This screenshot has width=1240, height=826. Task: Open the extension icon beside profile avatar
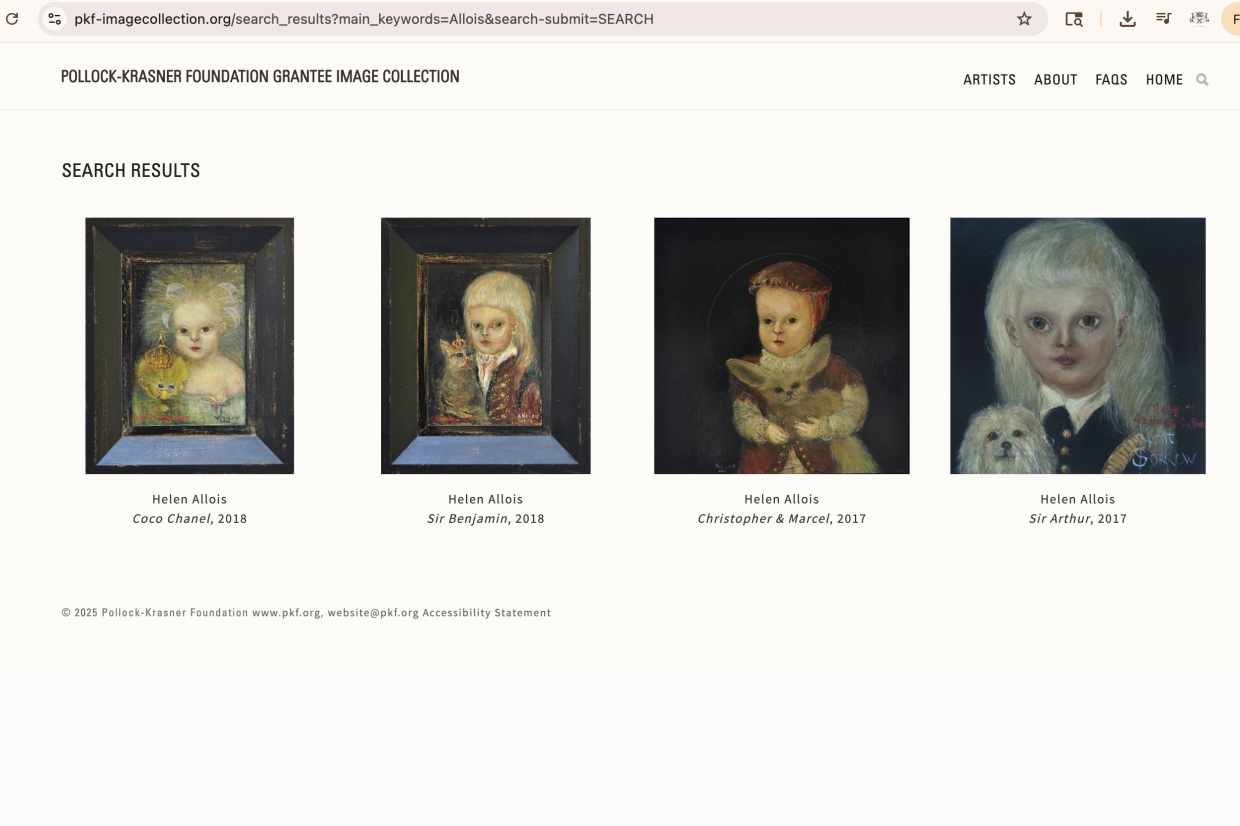1198,19
